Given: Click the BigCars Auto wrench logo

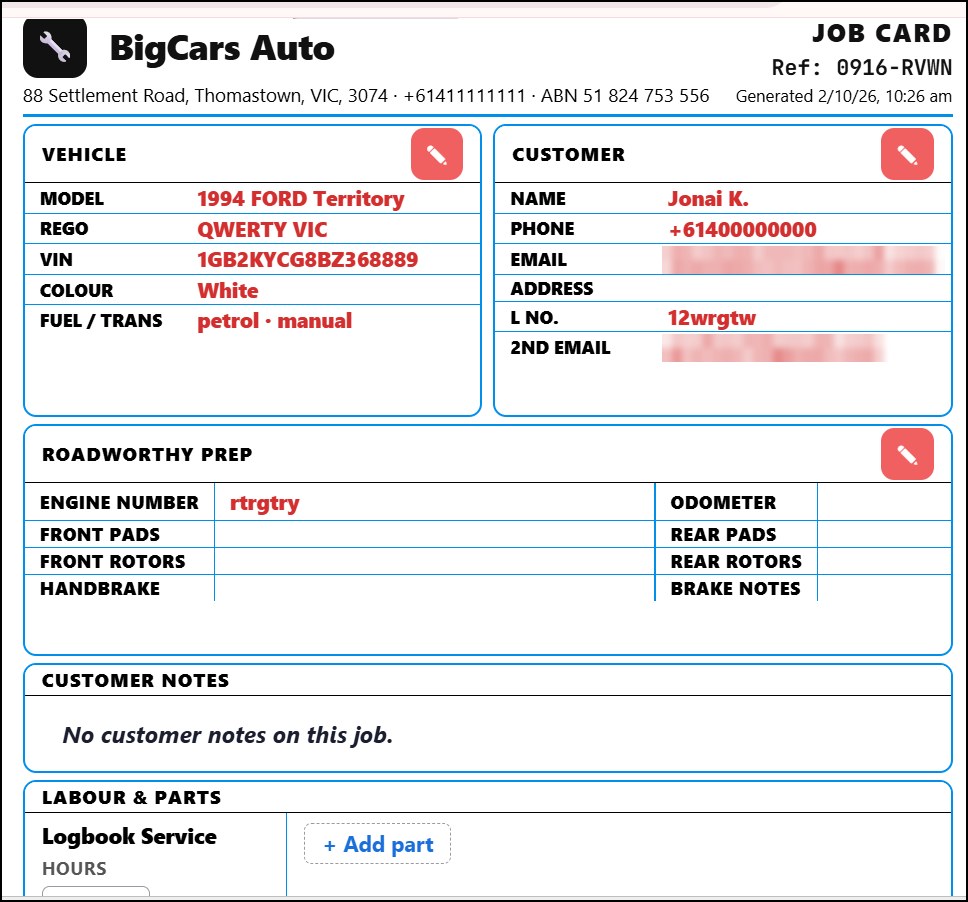Looking at the screenshot, I should click(55, 48).
